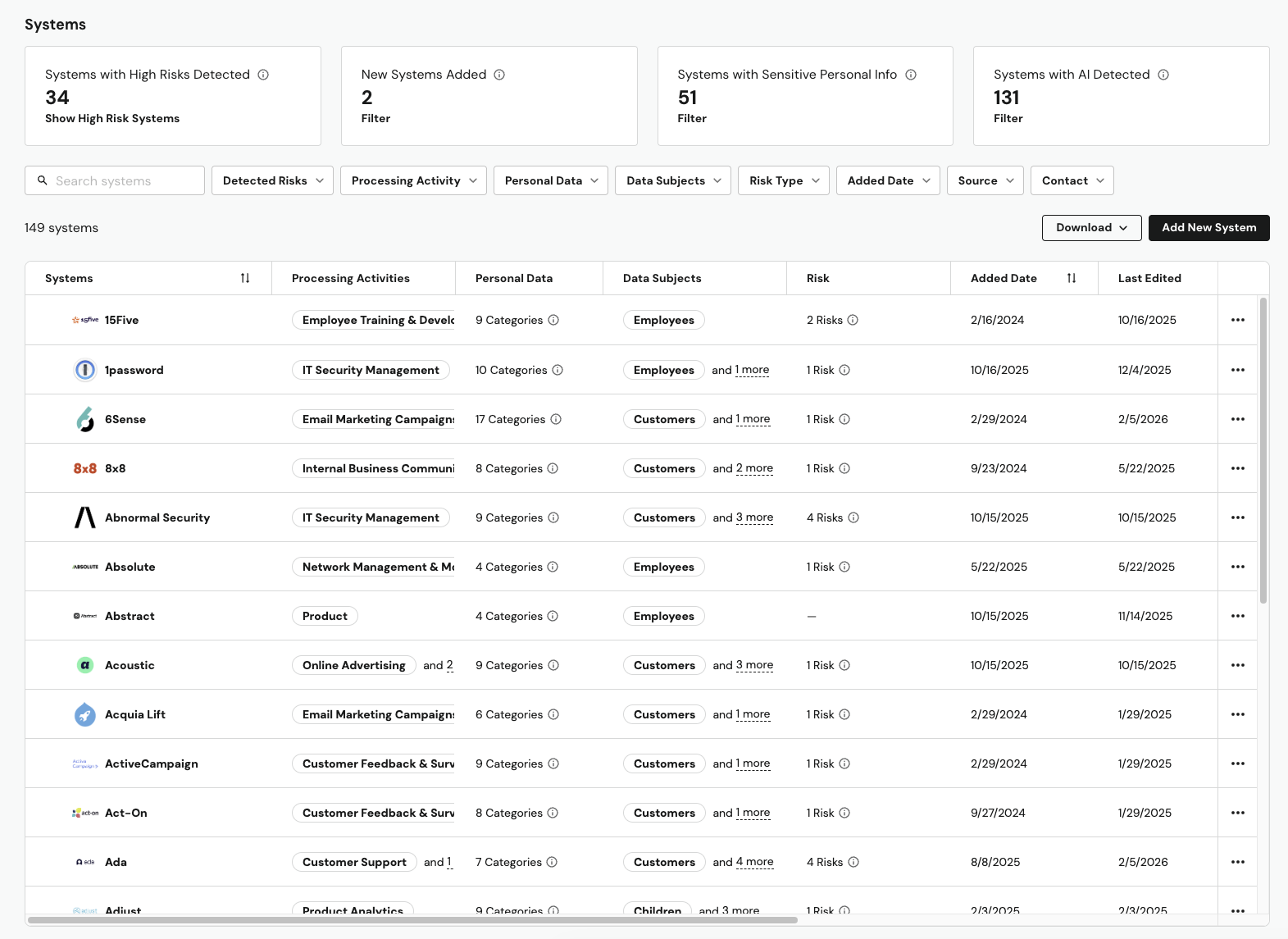
Task: Click info icon beside Systems with AI Detected
Action: click(x=1163, y=75)
